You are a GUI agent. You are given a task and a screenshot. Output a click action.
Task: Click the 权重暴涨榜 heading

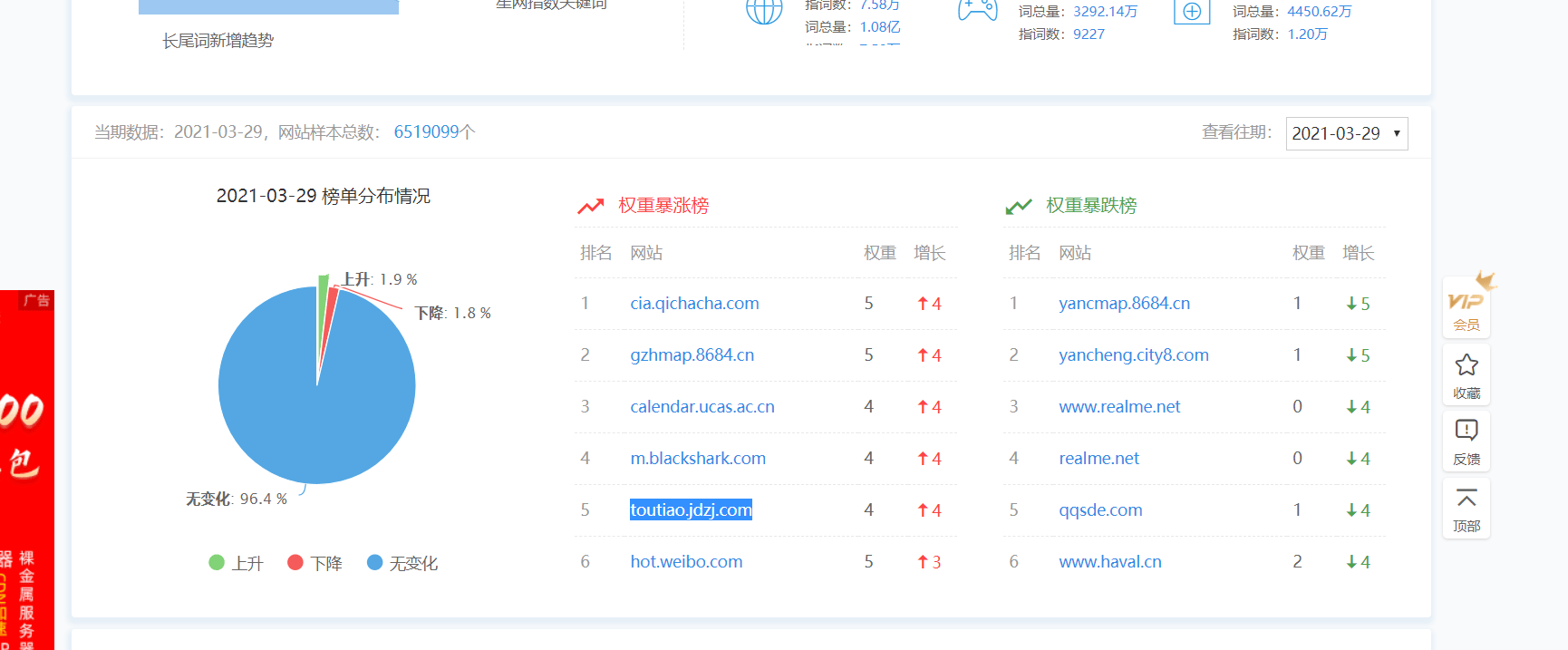tap(663, 206)
